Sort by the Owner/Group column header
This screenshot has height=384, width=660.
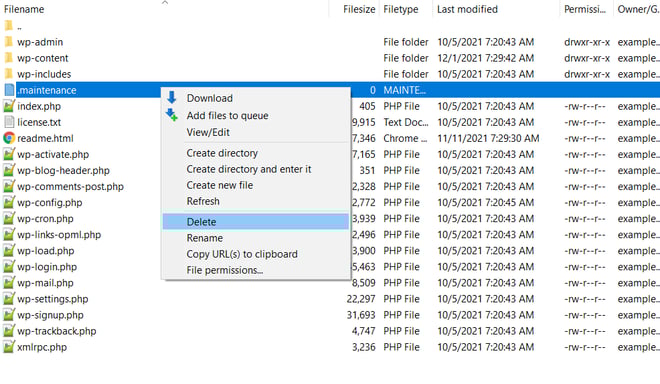coord(637,9)
